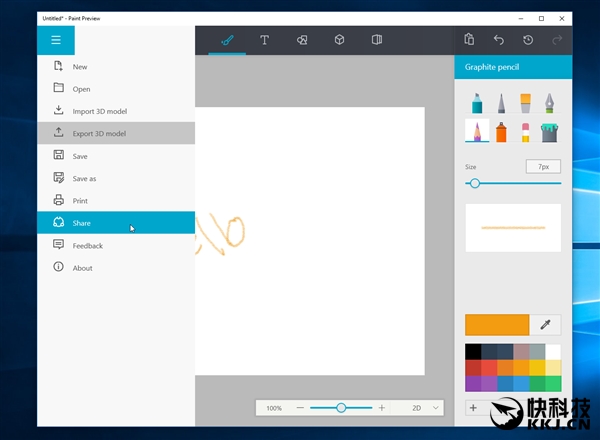Click the Paste clipboard icon

pos(469,40)
